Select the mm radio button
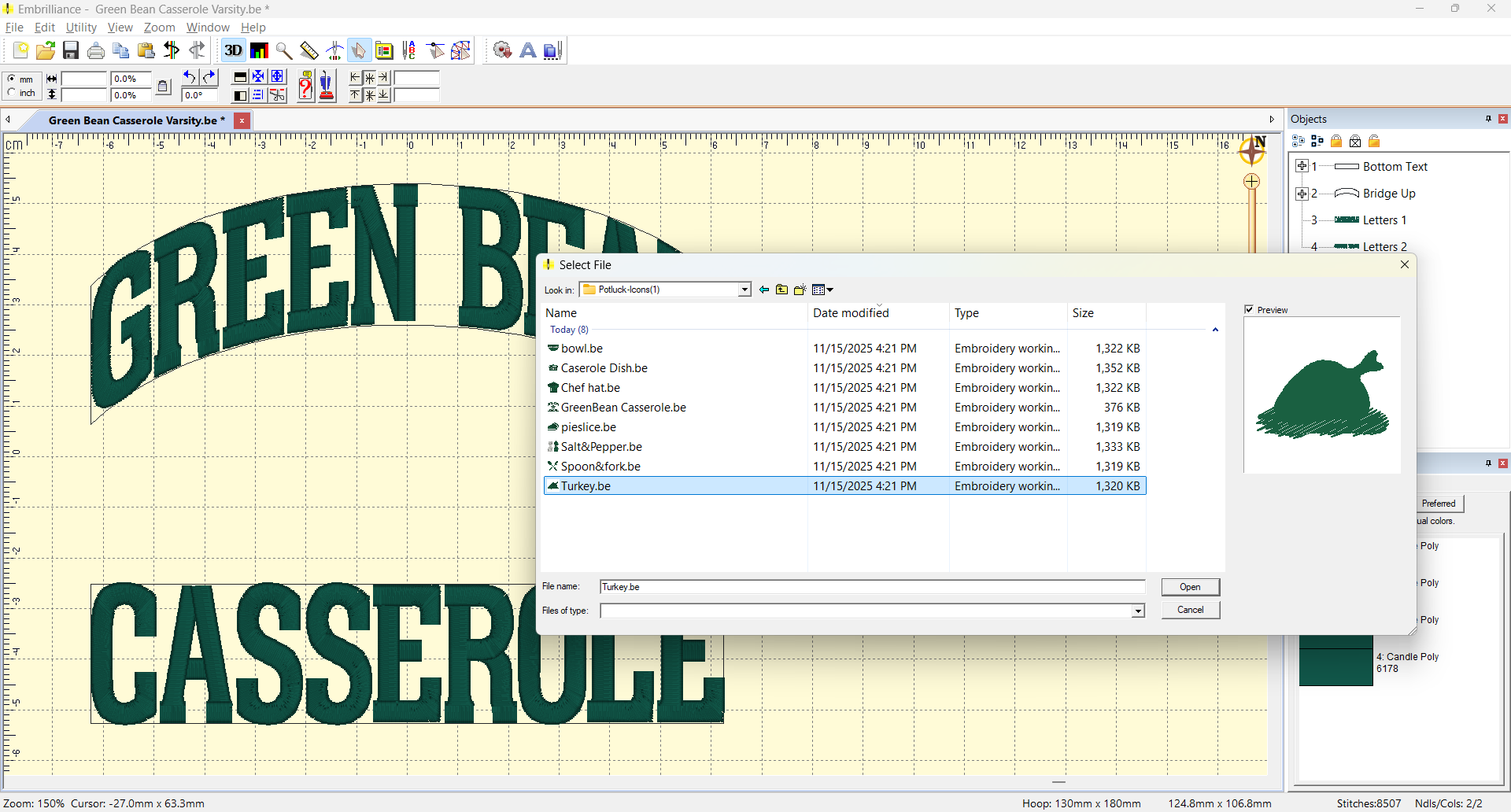The image size is (1511, 812). point(12,79)
